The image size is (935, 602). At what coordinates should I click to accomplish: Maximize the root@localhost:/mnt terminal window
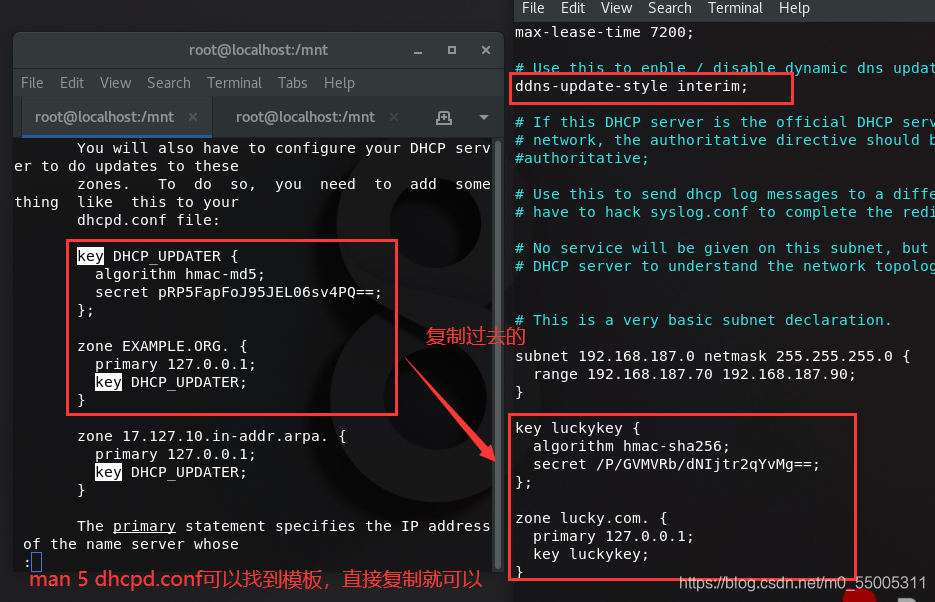452,50
